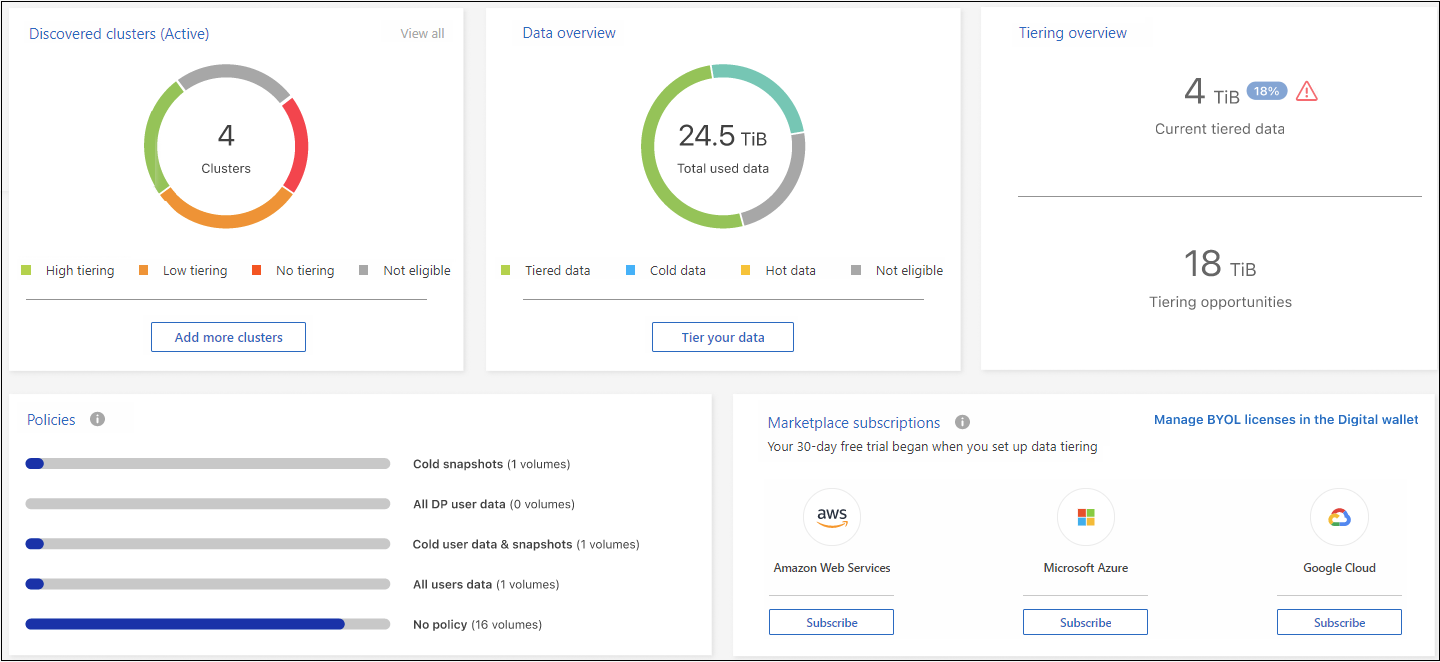Screen dimensions: 1440x662
Task: Click the Microsoft Azure logo
Action: tap(1085, 517)
